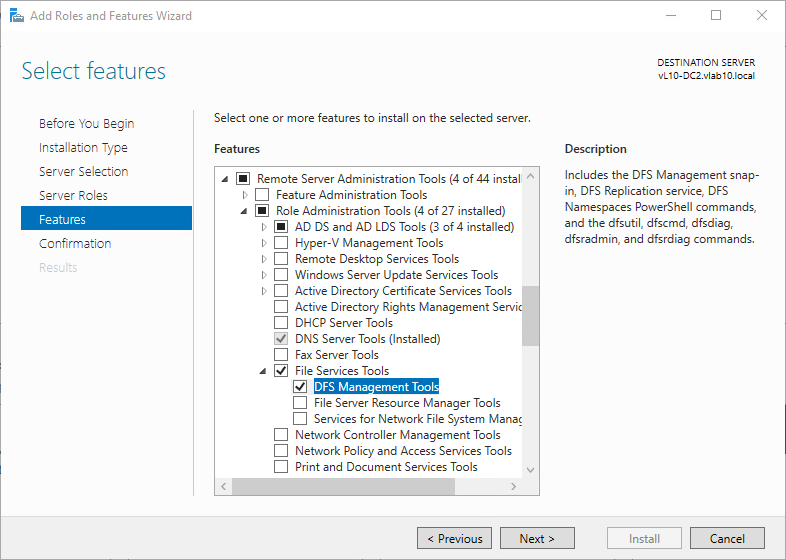This screenshot has width=786, height=560.
Task: Go to the Server Roles step
Action: pos(73,195)
